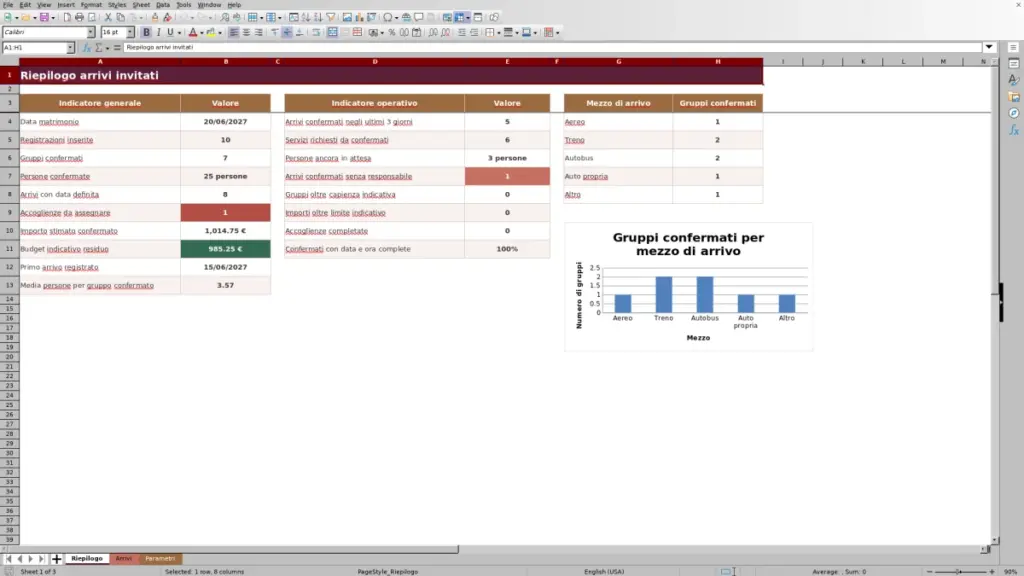This screenshot has width=1024, height=576.
Task: Open the Sidebar Navigator icon
Action: click(1014, 114)
